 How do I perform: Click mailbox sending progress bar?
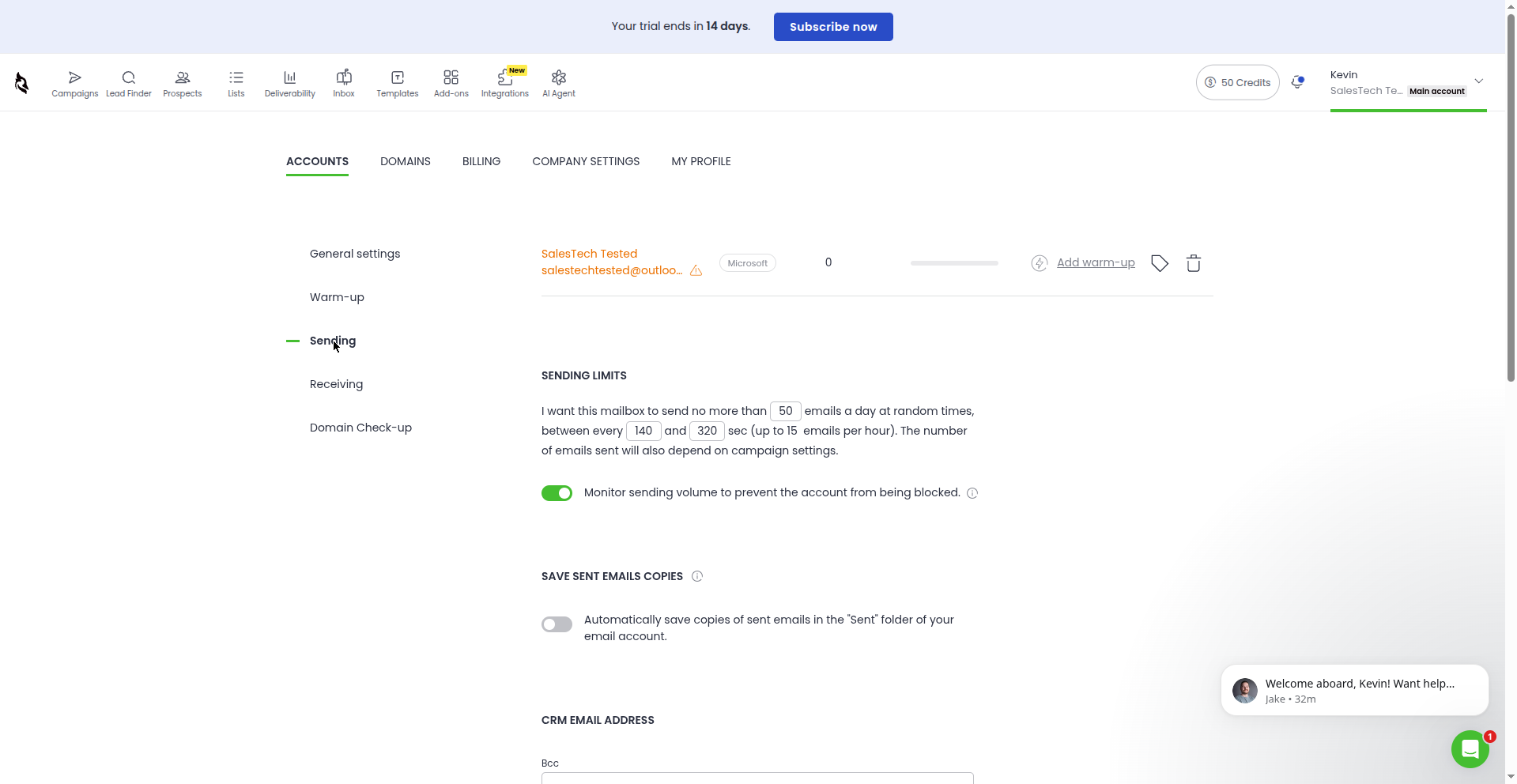tap(954, 263)
